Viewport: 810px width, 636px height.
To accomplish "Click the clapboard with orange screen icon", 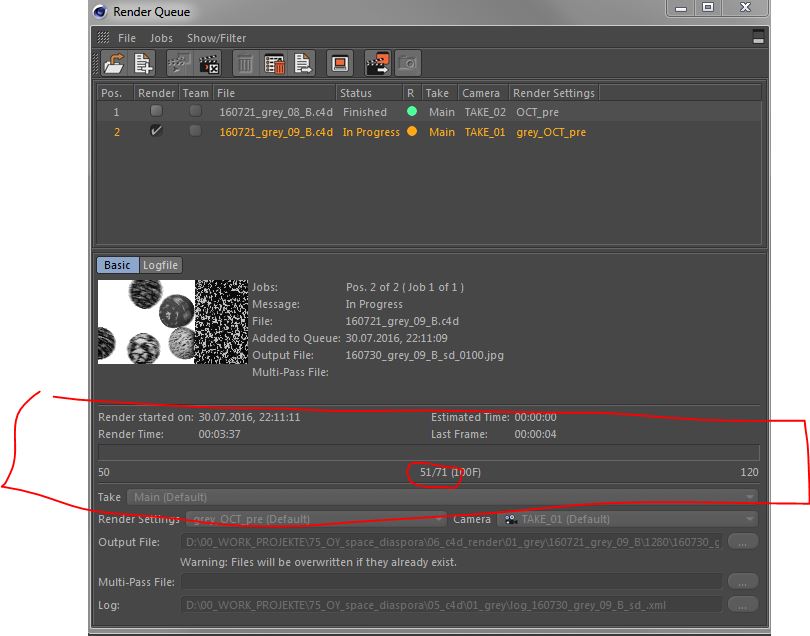I will [378, 64].
